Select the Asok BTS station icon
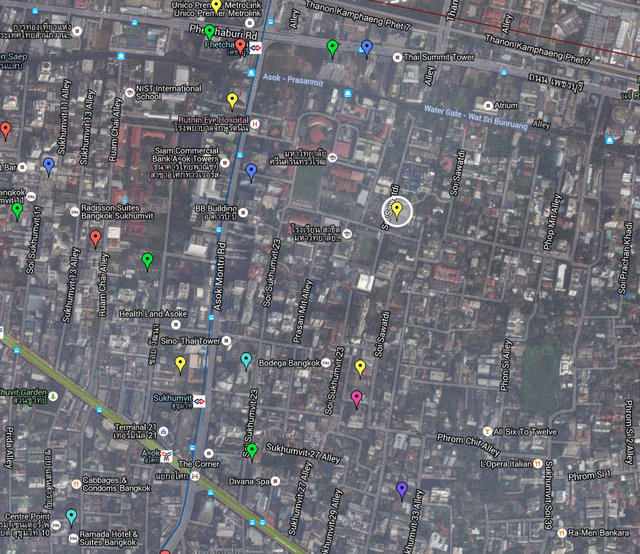 pos(167,456)
